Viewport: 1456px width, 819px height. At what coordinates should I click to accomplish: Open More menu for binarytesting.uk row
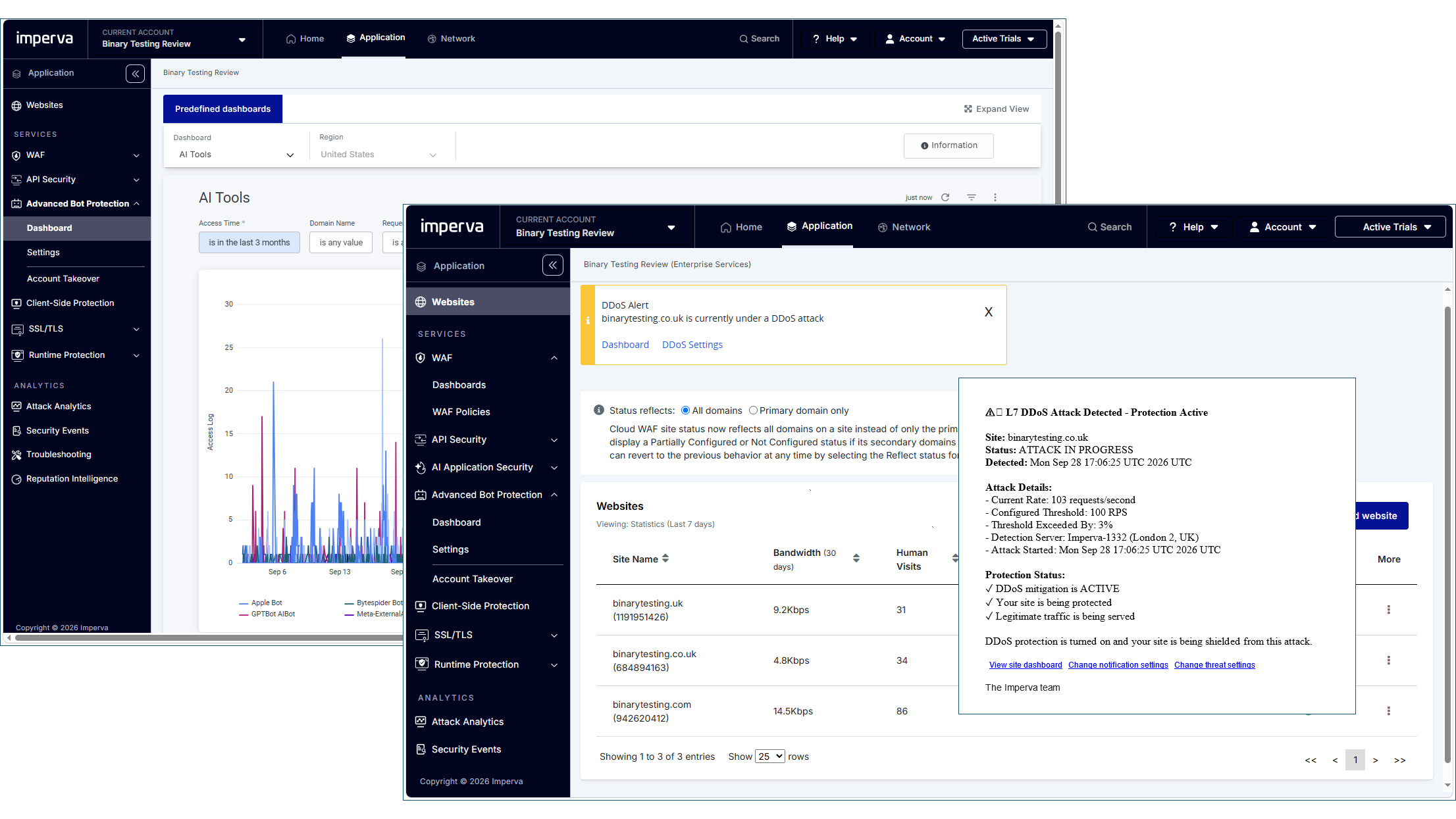[1388, 610]
